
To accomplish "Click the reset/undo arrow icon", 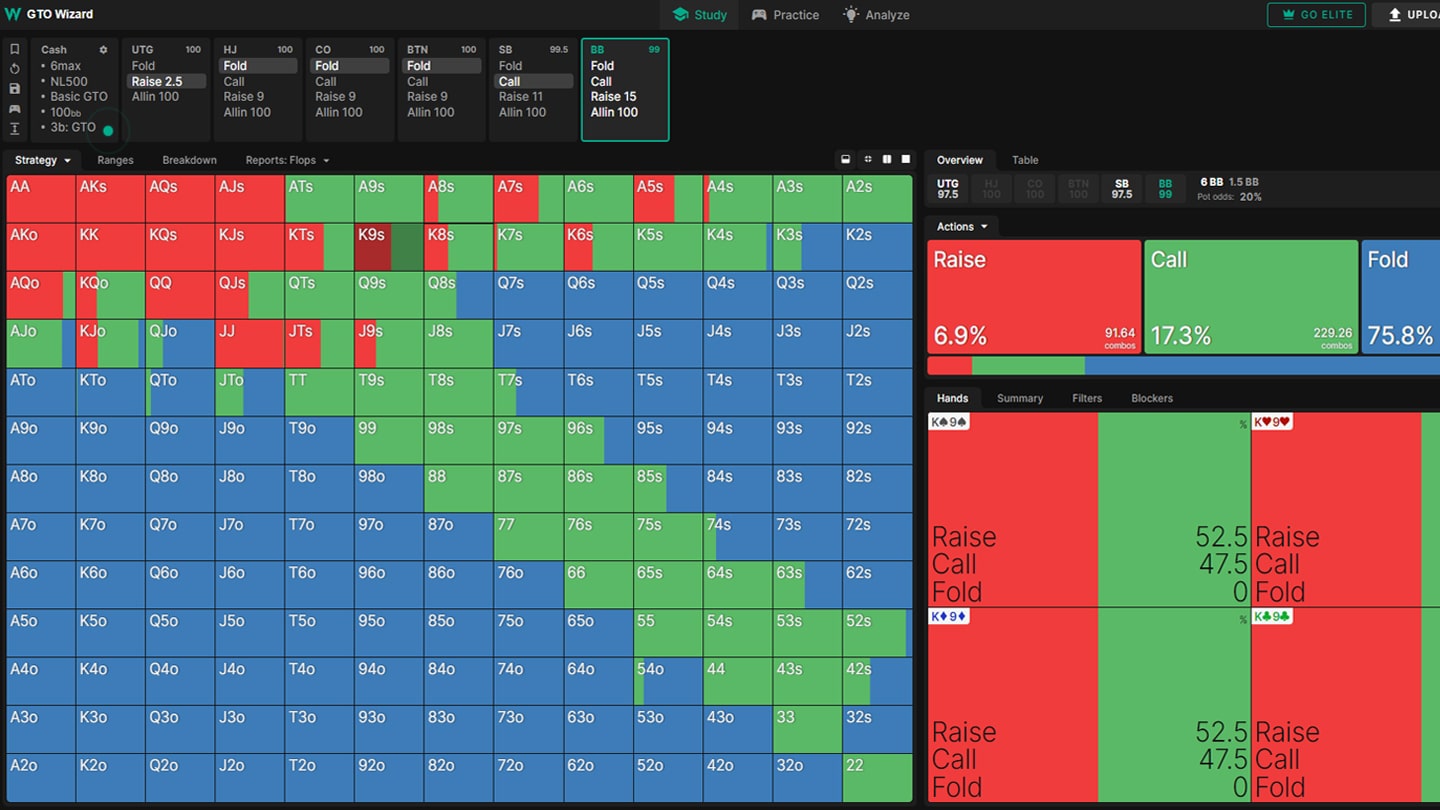I will [x=14, y=69].
